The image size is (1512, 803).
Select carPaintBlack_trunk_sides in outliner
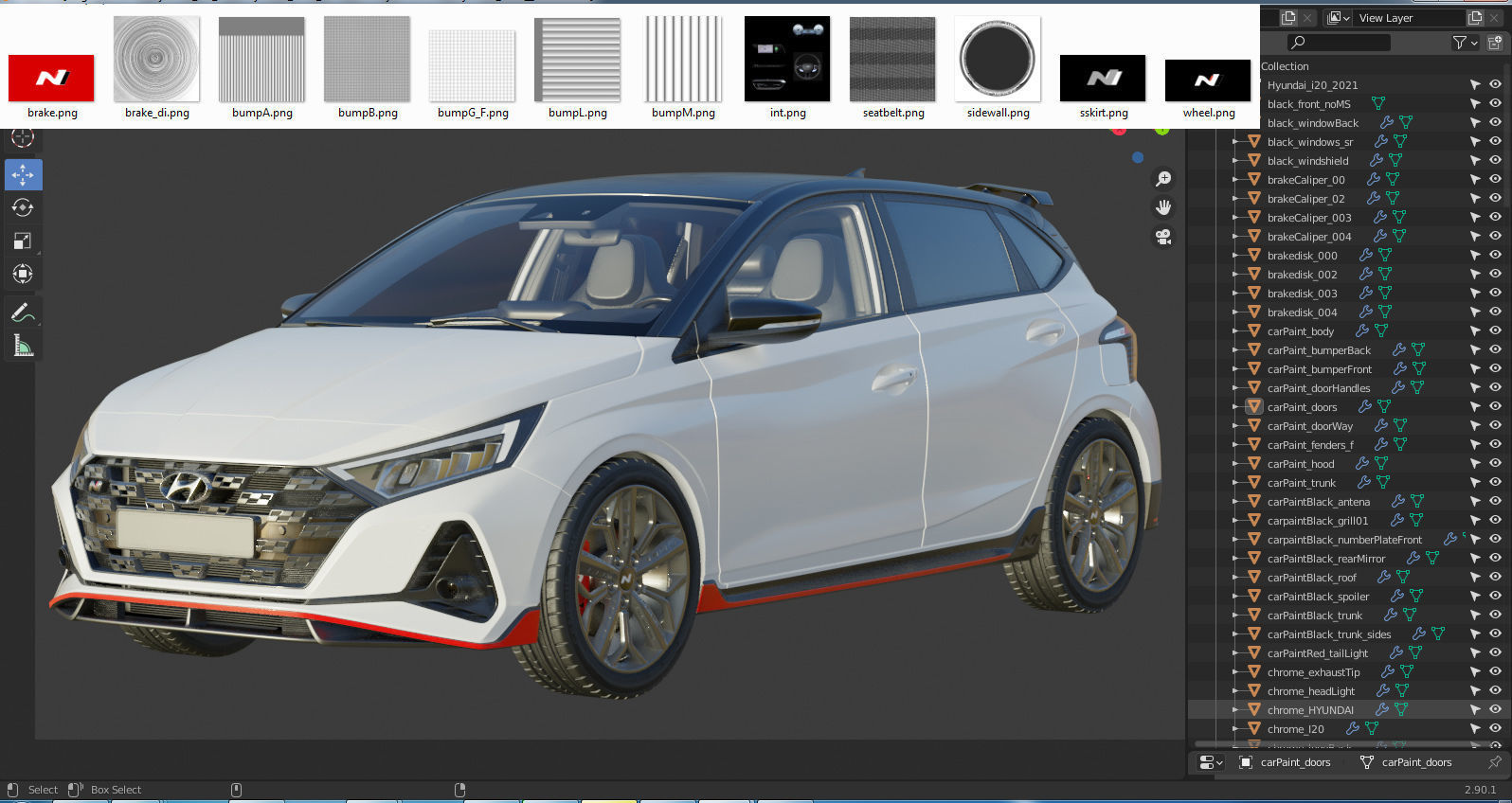(x=1329, y=633)
